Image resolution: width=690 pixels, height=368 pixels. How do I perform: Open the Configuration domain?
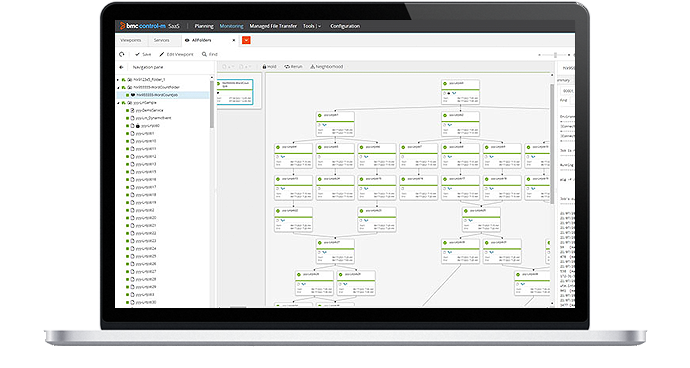click(x=345, y=26)
